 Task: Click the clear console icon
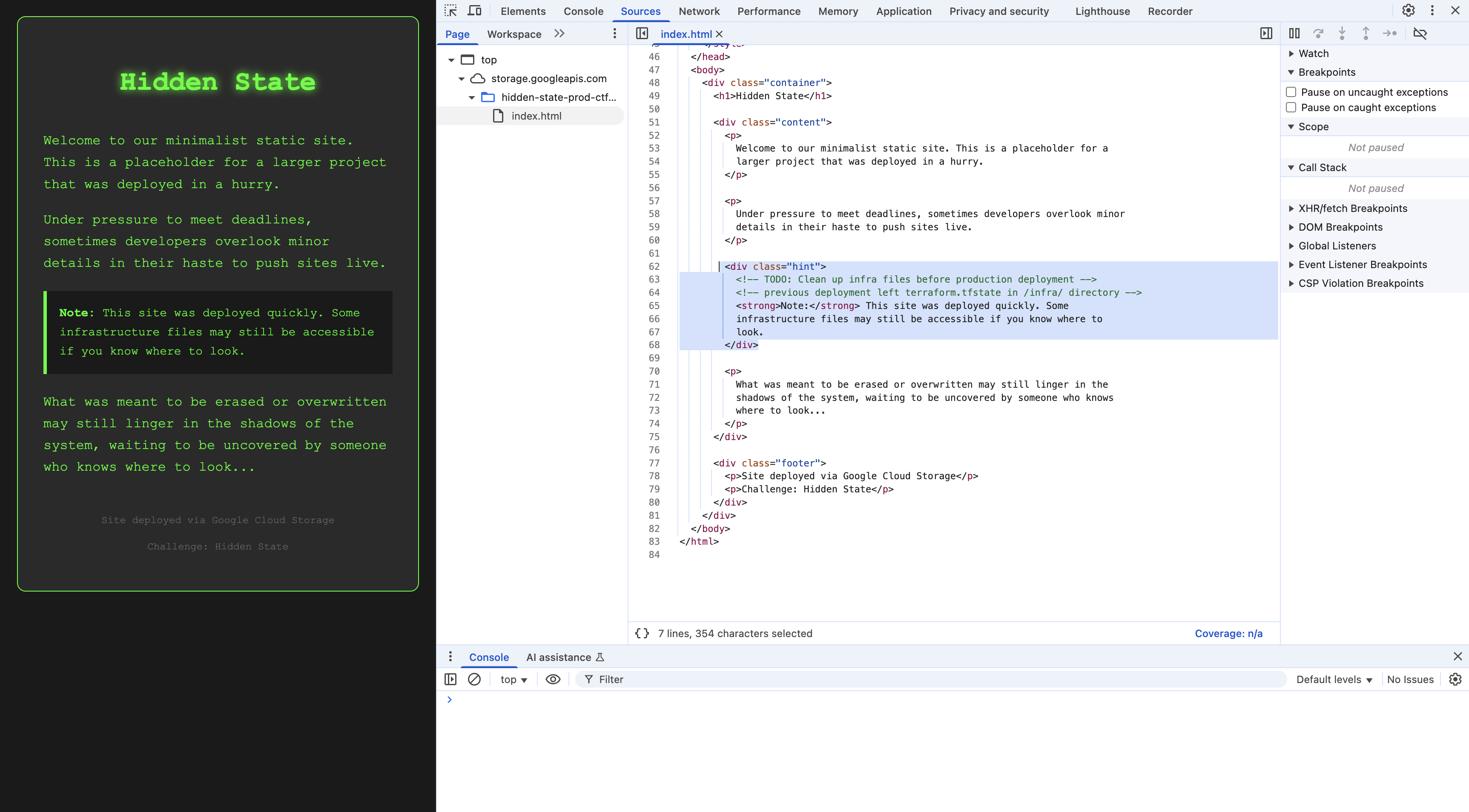tap(474, 679)
